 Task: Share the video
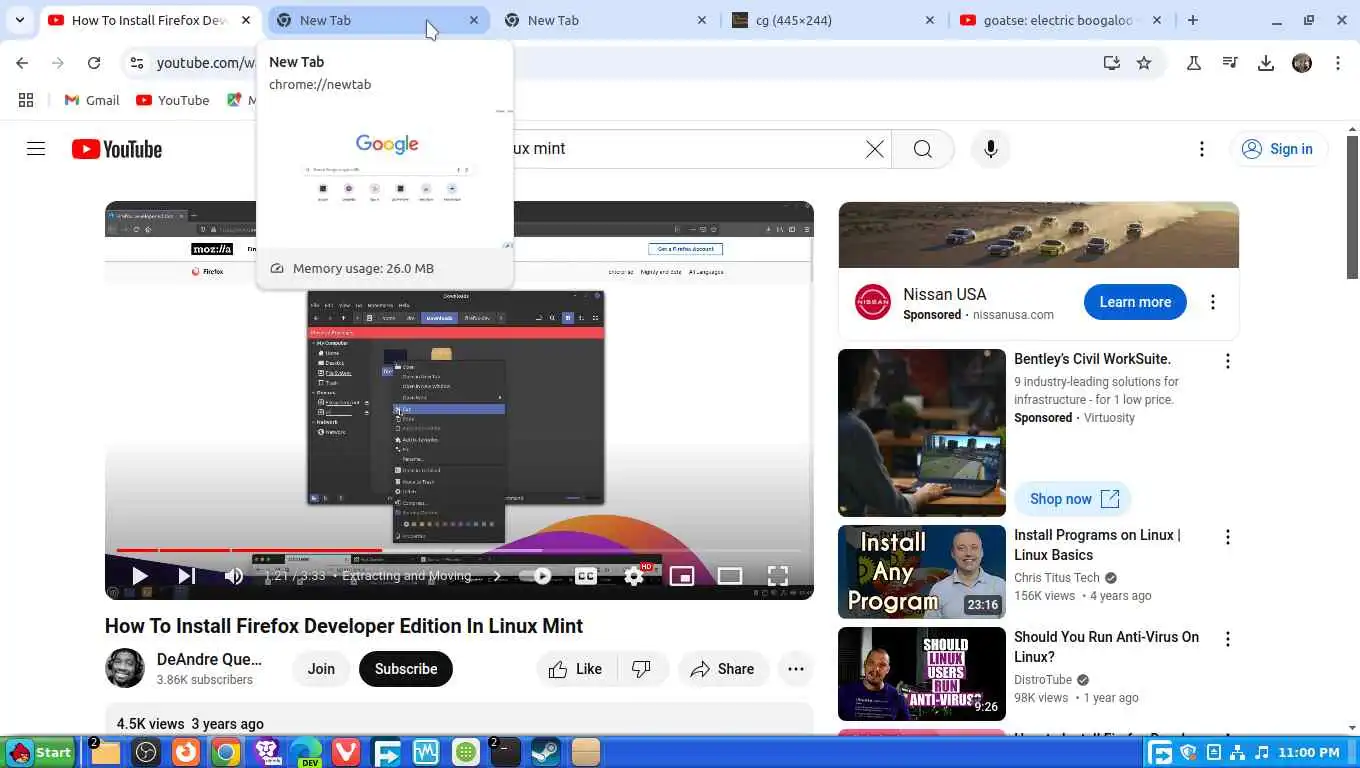(x=723, y=669)
